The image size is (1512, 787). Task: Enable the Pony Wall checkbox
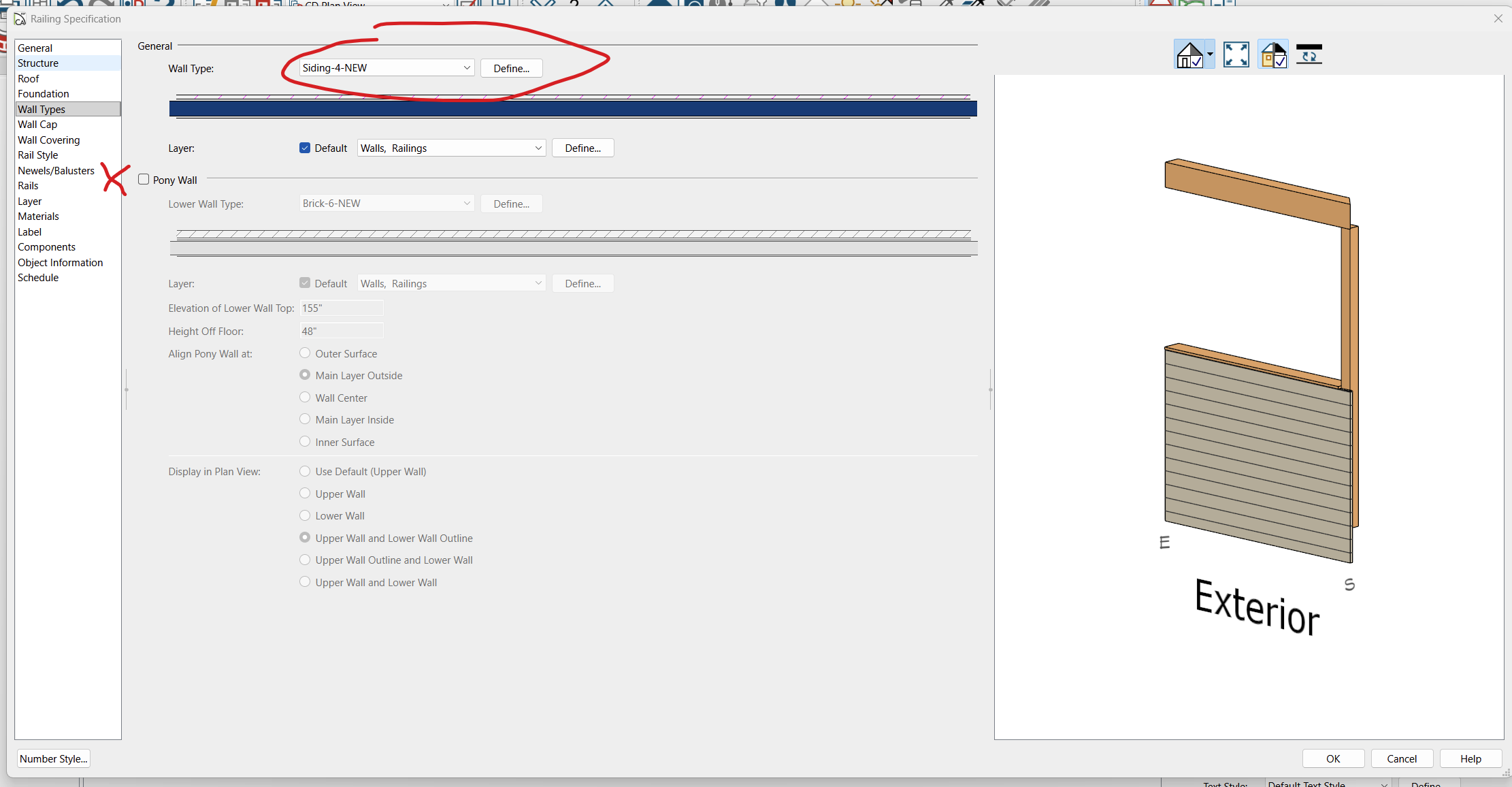tap(144, 180)
